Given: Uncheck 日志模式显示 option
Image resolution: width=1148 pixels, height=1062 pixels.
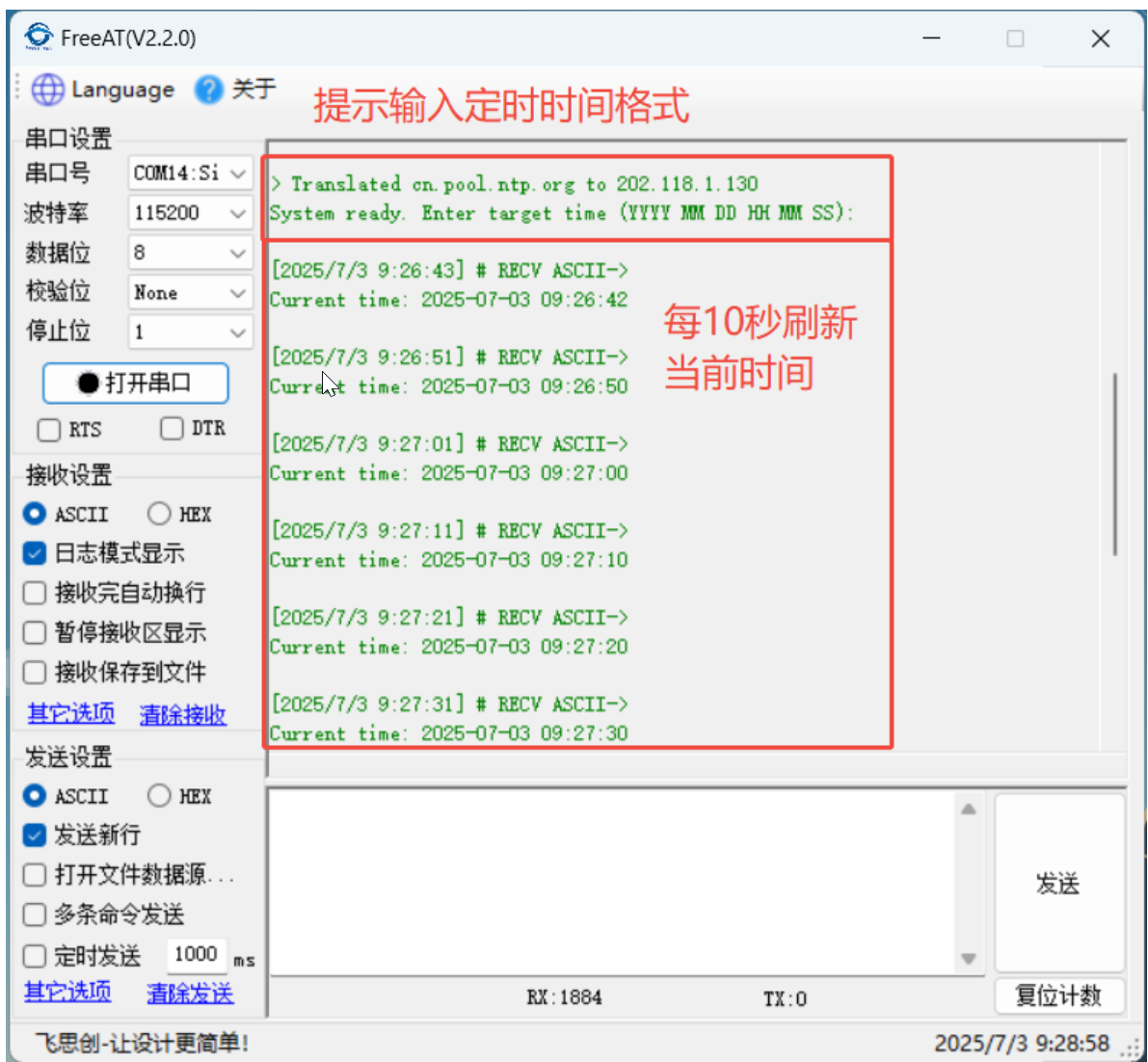Looking at the screenshot, I should pos(35,553).
